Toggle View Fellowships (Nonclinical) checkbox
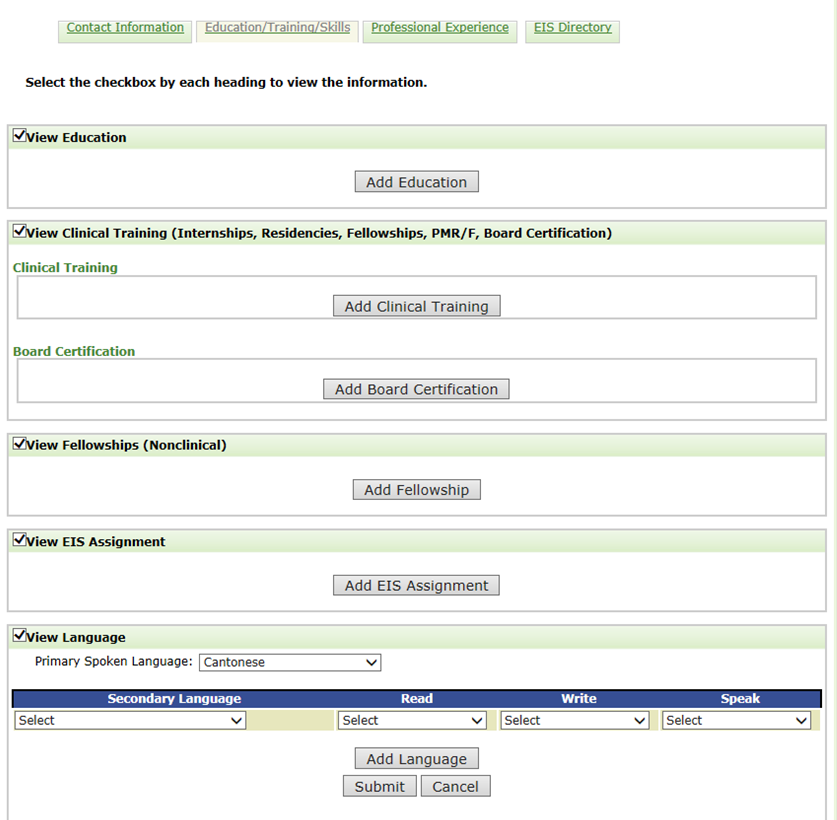The height and width of the screenshot is (820, 837). (x=19, y=443)
